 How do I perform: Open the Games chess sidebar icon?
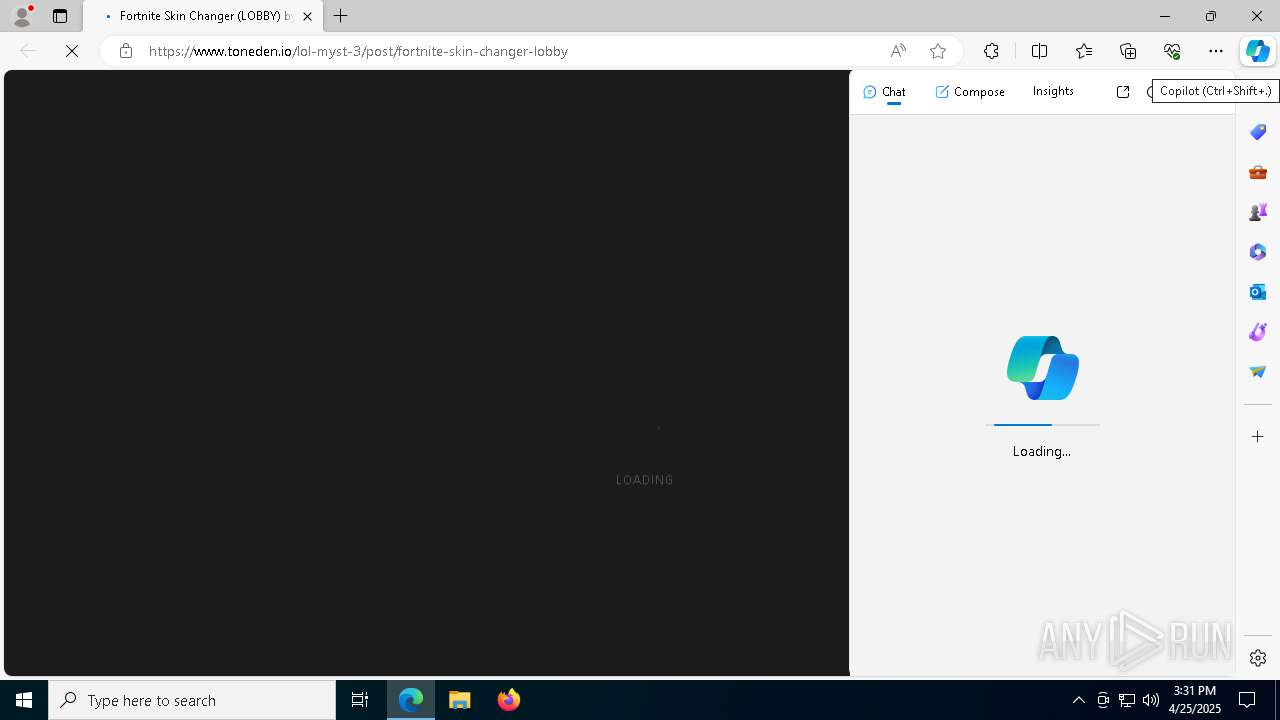tap(1258, 212)
